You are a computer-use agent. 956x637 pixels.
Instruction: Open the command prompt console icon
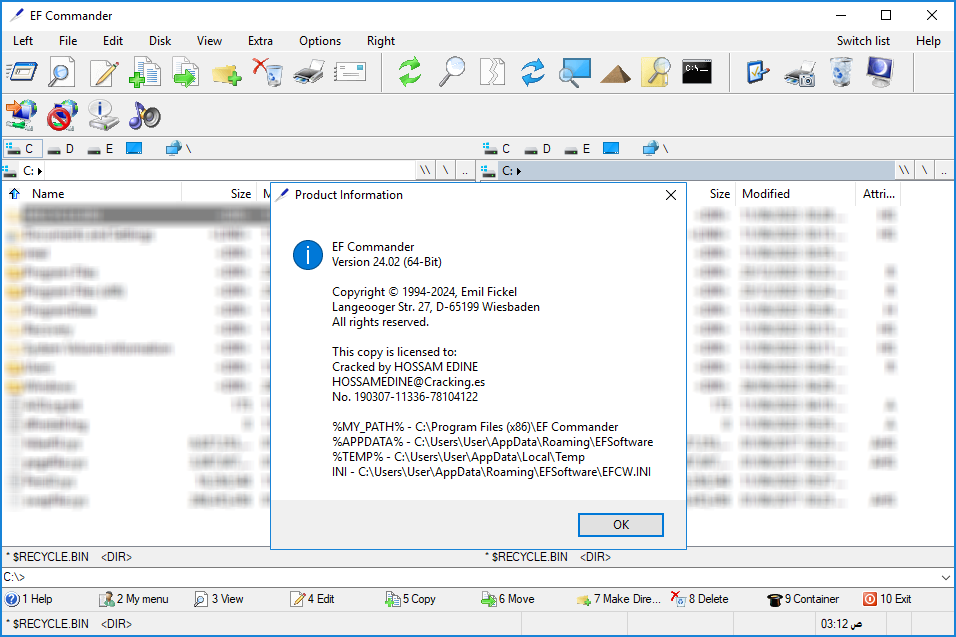697,71
